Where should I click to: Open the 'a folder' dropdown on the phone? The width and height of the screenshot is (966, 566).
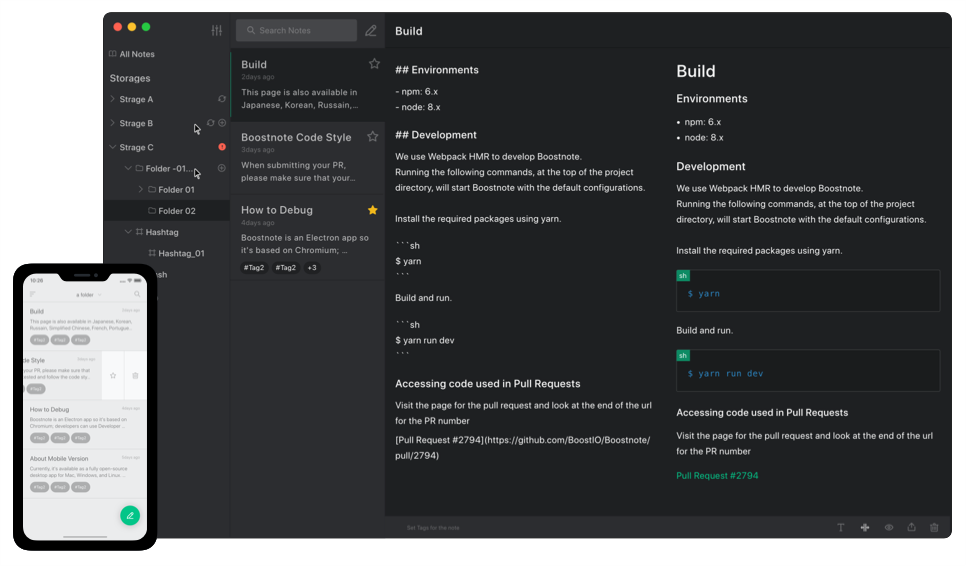[x=88, y=295]
